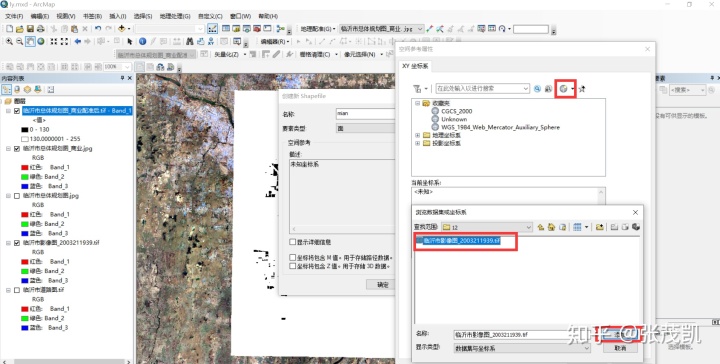Screen dimensions: 720x364
Task: Open the 地理配准(G) toolbar menu
Action: (318, 29)
